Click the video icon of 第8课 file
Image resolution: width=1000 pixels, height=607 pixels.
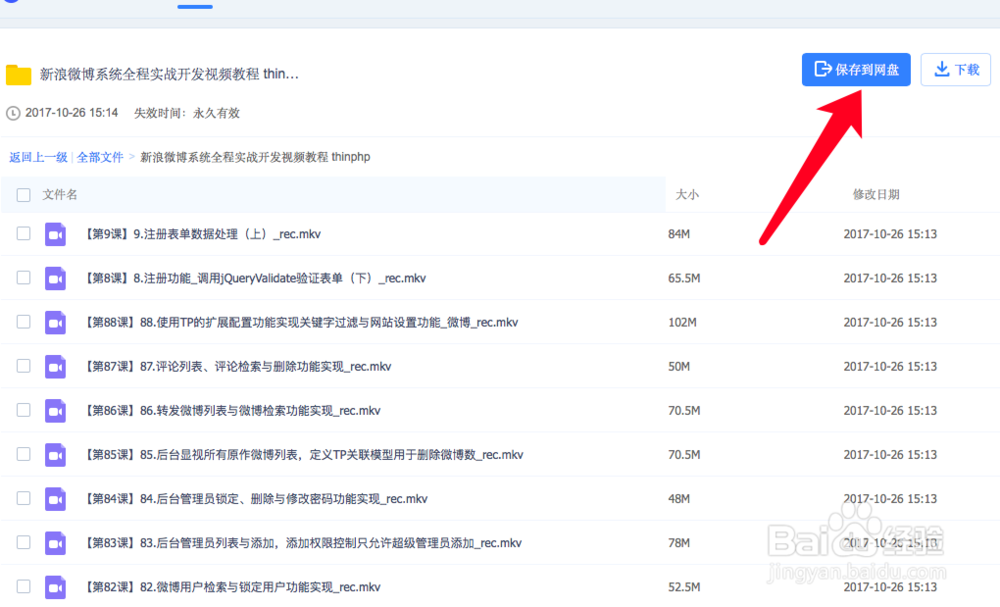[55, 279]
